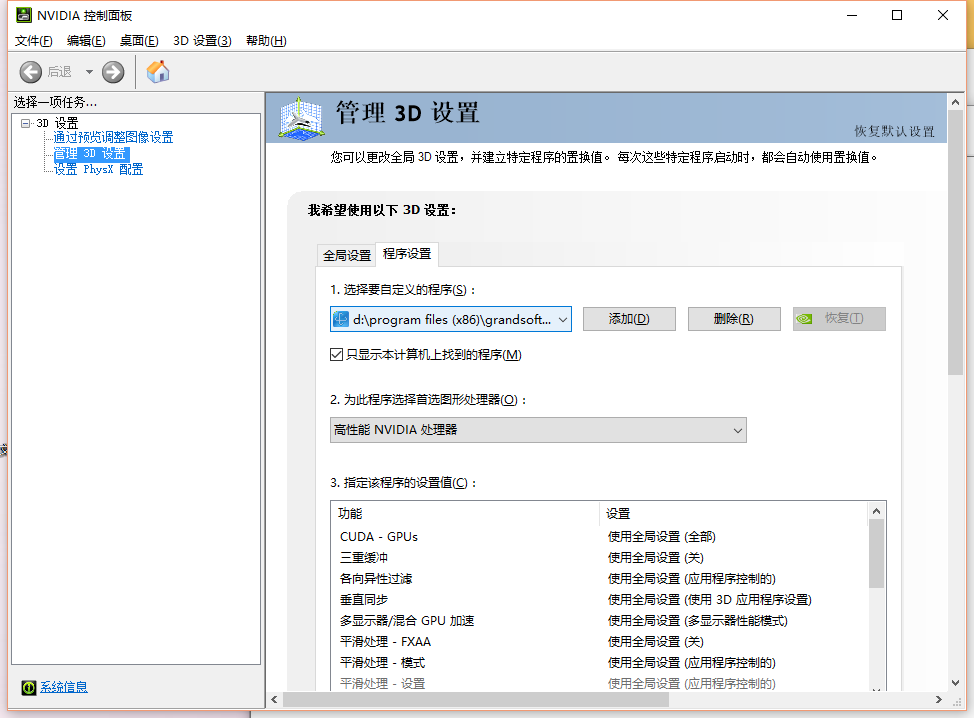Select 设置 PhysX 配置 tree item
This screenshot has height=718, width=974.
coord(98,169)
